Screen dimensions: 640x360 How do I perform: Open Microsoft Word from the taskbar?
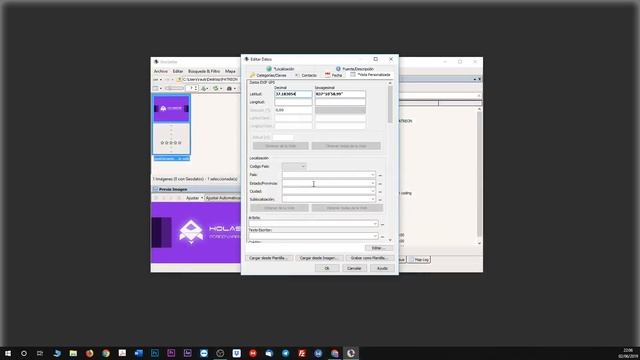click(138, 353)
